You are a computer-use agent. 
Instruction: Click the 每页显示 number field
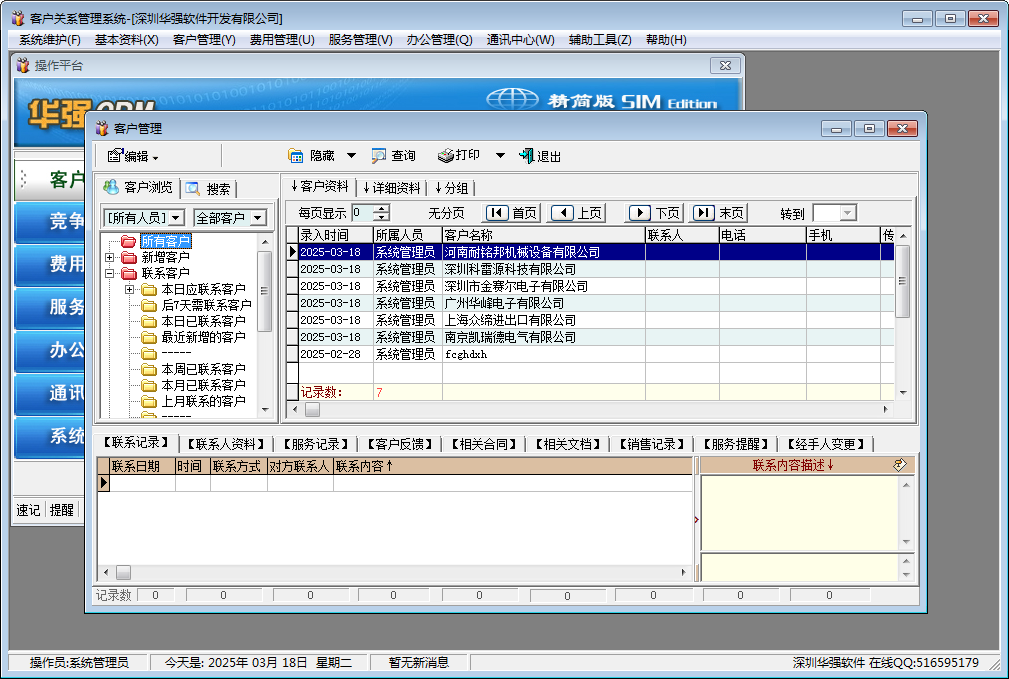pos(362,213)
